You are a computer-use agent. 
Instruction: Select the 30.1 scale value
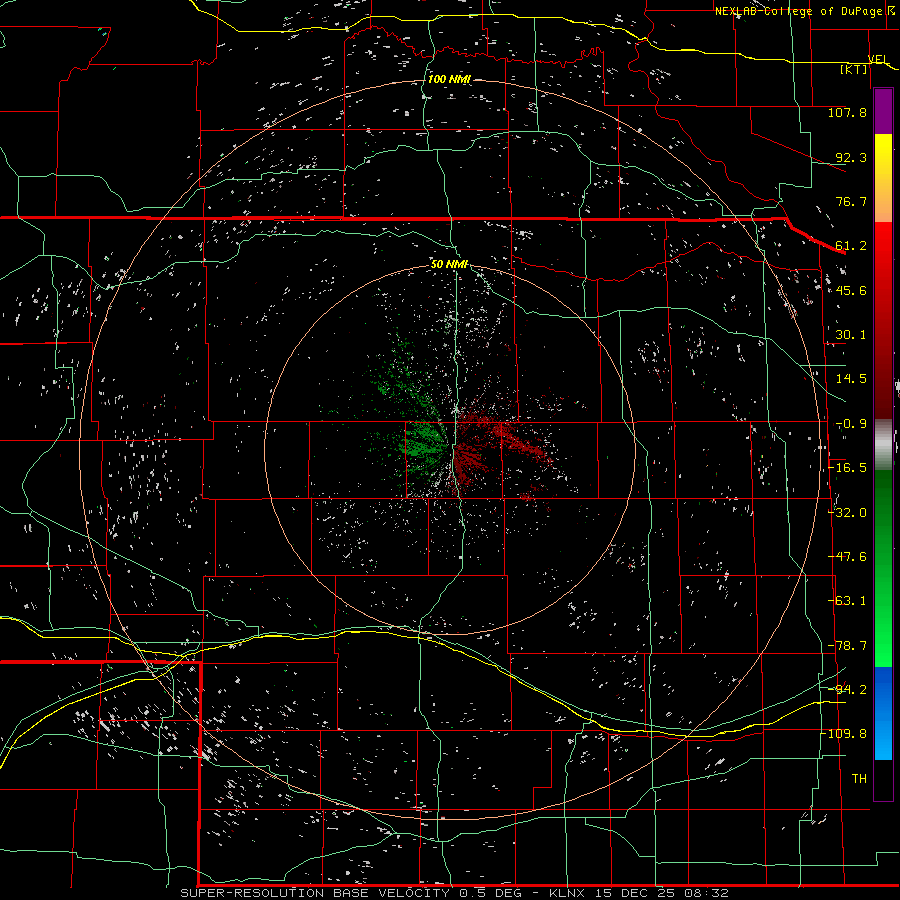[851, 335]
